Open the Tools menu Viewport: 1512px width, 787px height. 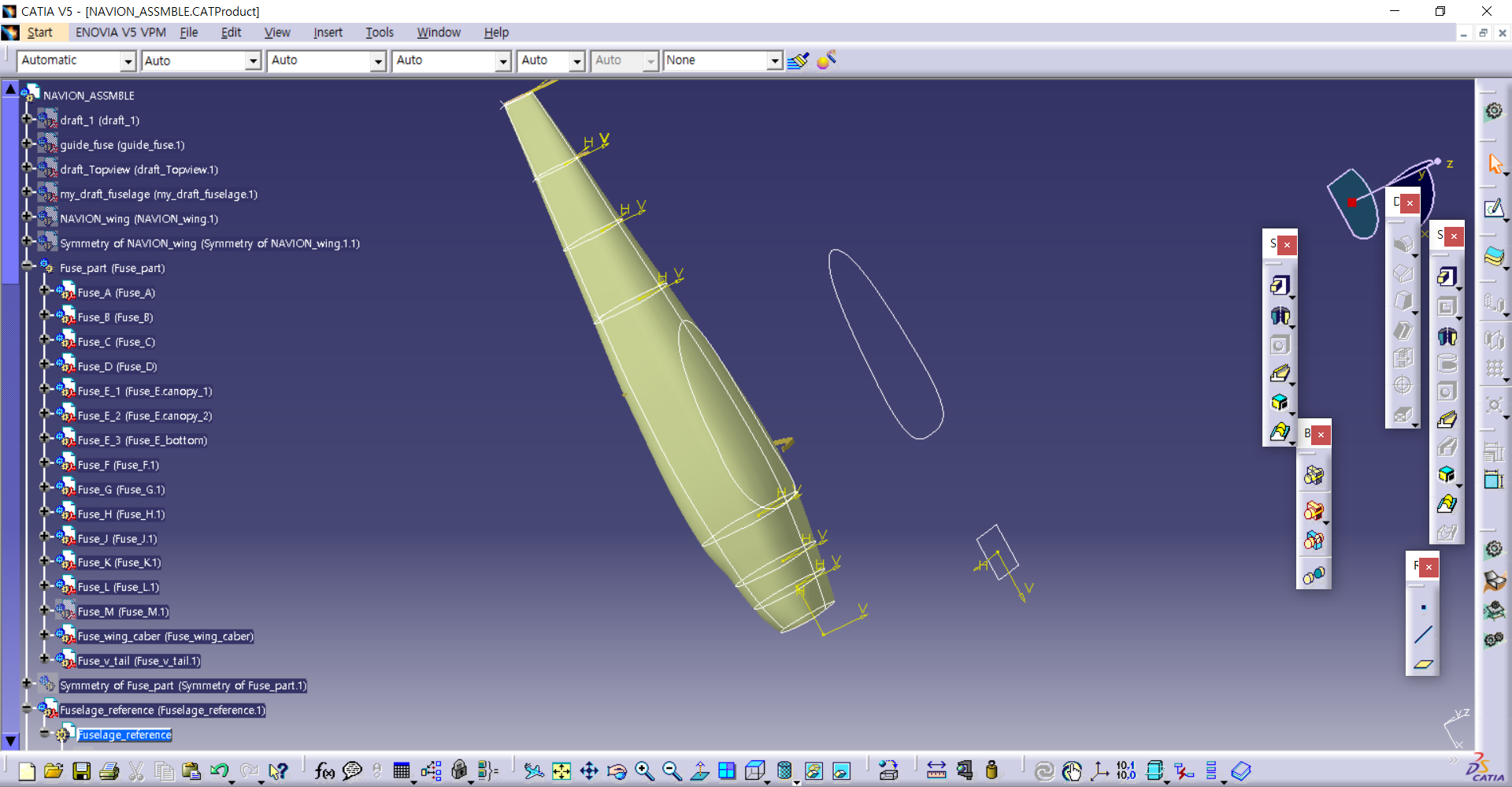pos(379,32)
